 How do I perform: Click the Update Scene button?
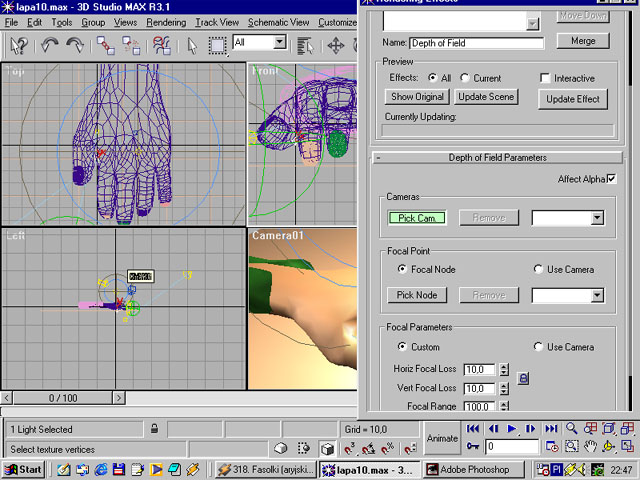tap(486, 97)
